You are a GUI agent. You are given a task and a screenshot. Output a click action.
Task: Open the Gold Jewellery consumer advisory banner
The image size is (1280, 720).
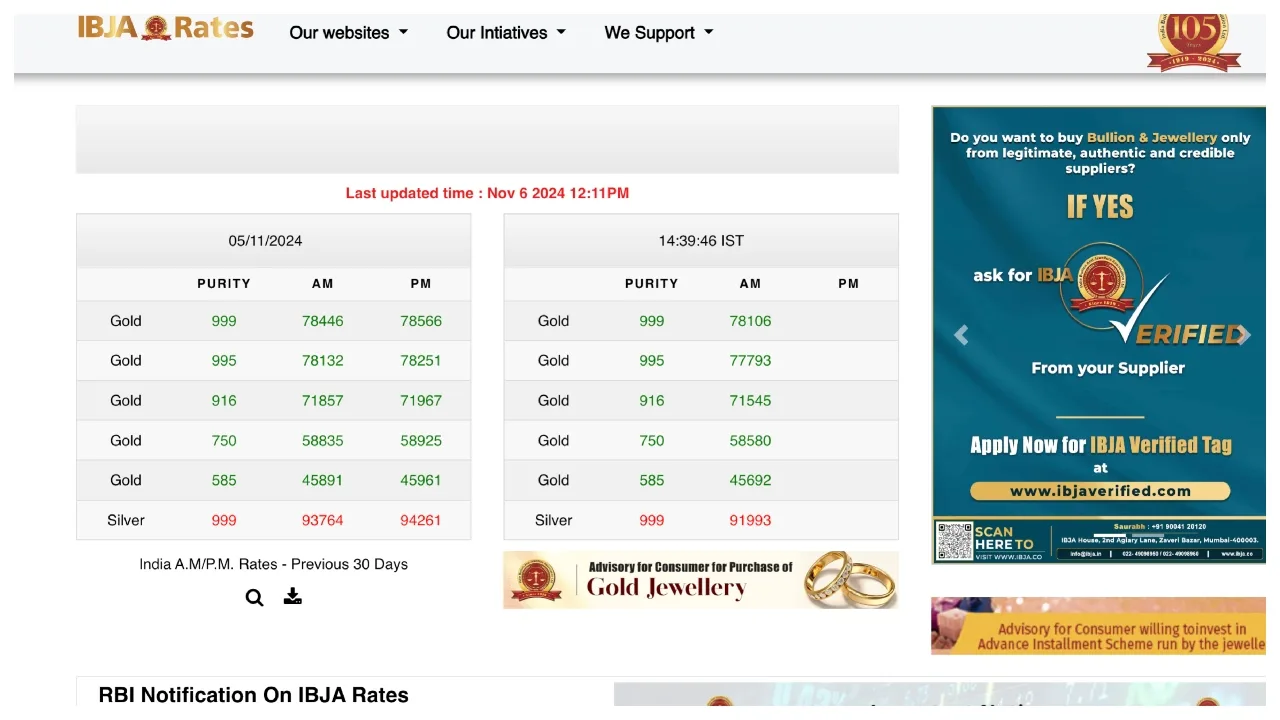[701, 580]
